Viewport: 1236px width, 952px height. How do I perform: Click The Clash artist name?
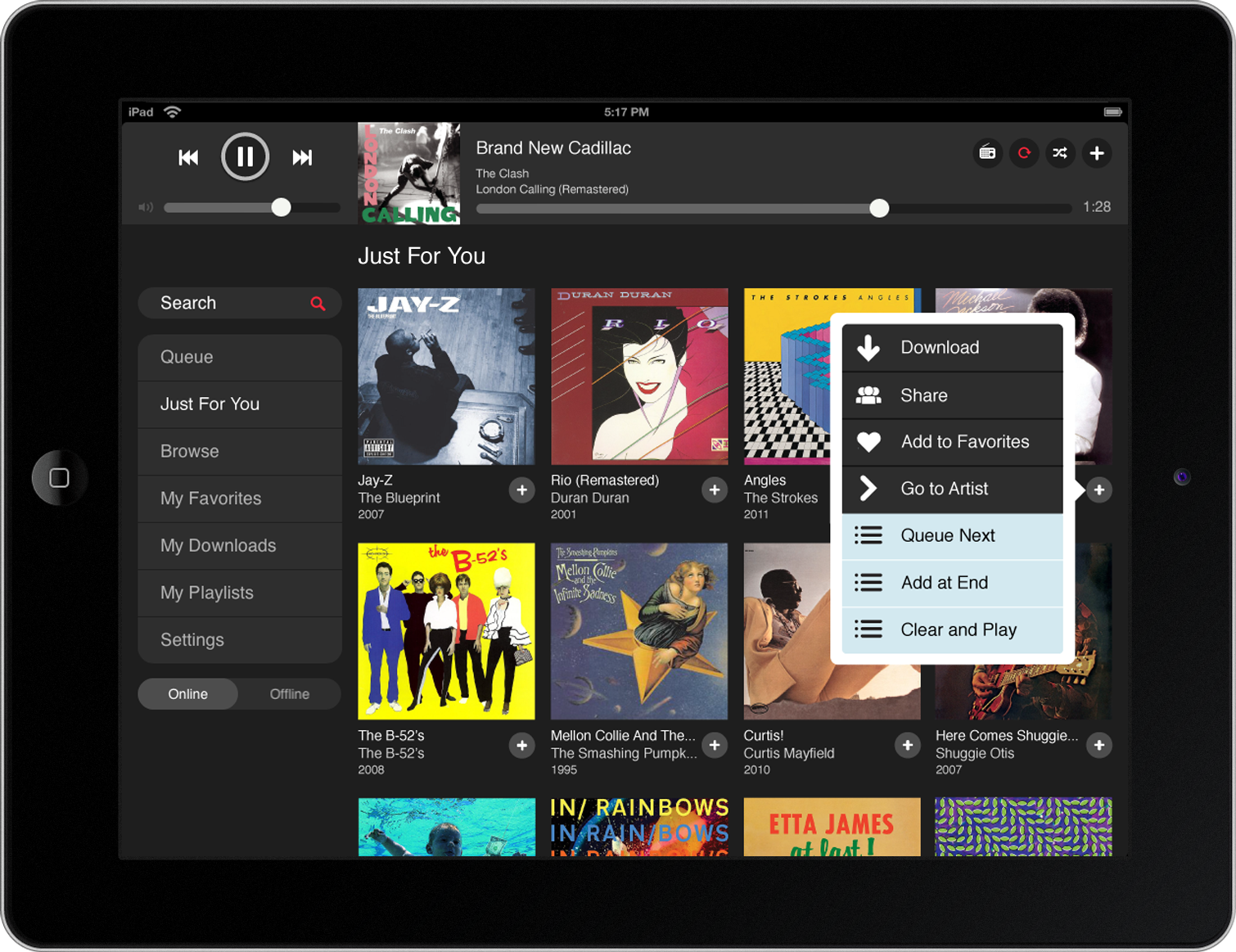click(x=503, y=174)
